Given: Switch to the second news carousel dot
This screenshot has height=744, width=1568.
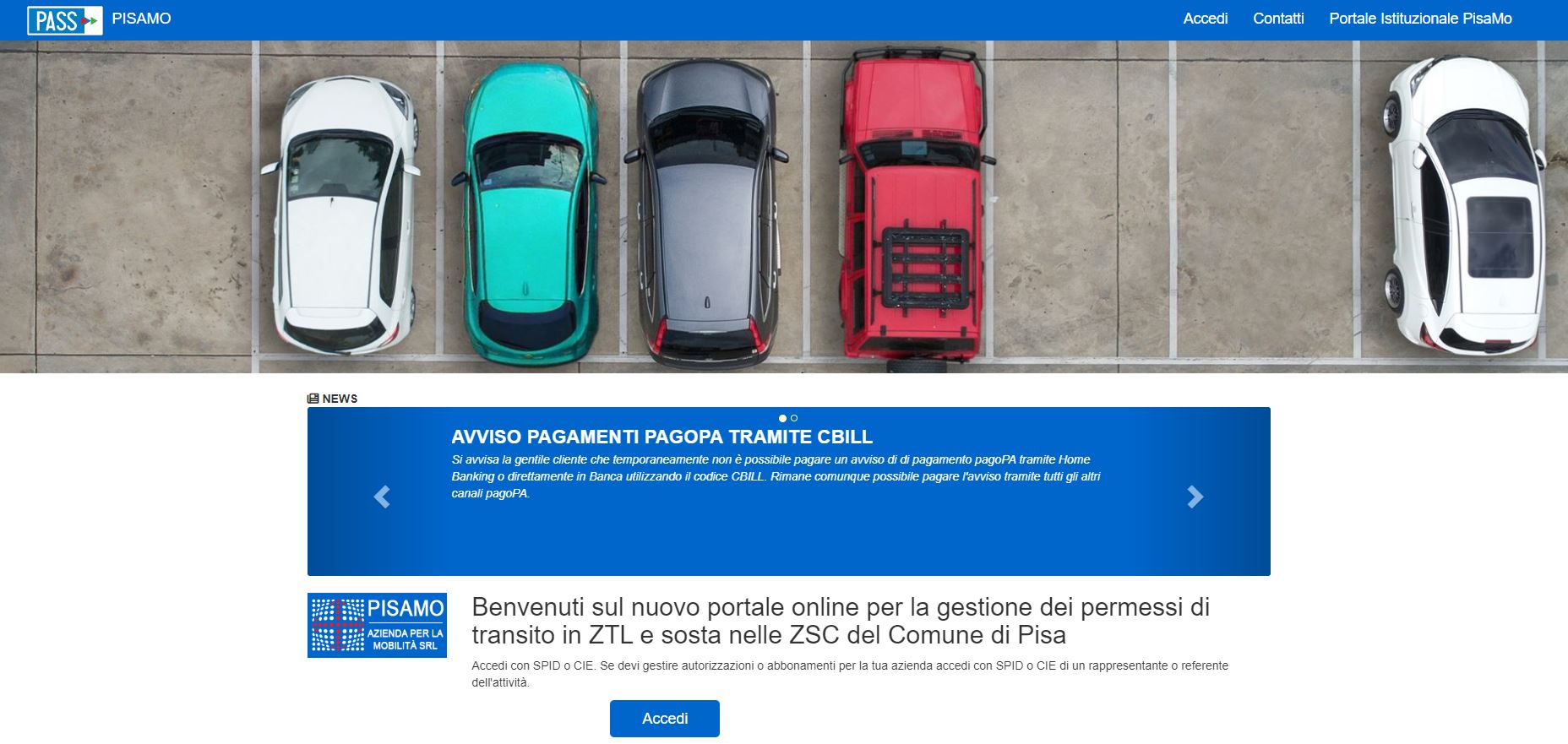Looking at the screenshot, I should pyautogui.click(x=794, y=418).
